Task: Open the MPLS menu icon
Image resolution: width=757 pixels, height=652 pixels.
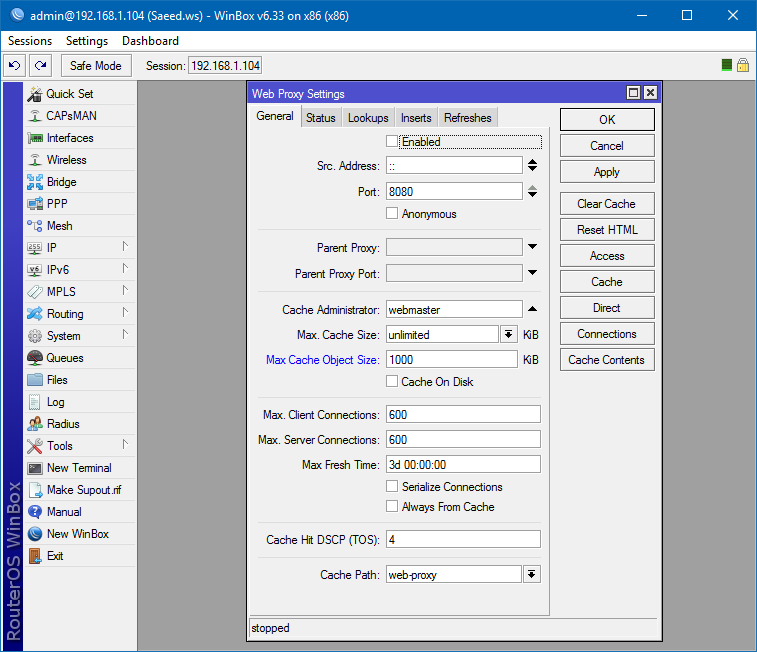Action: click(x=35, y=291)
